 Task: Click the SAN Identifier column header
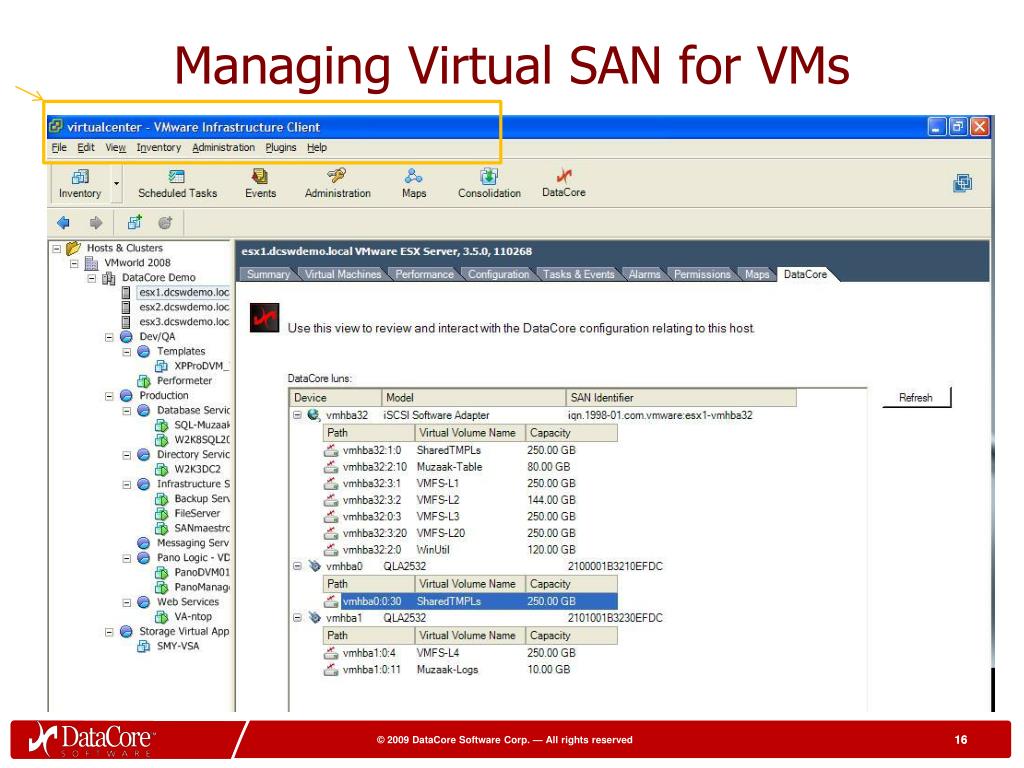pos(680,398)
